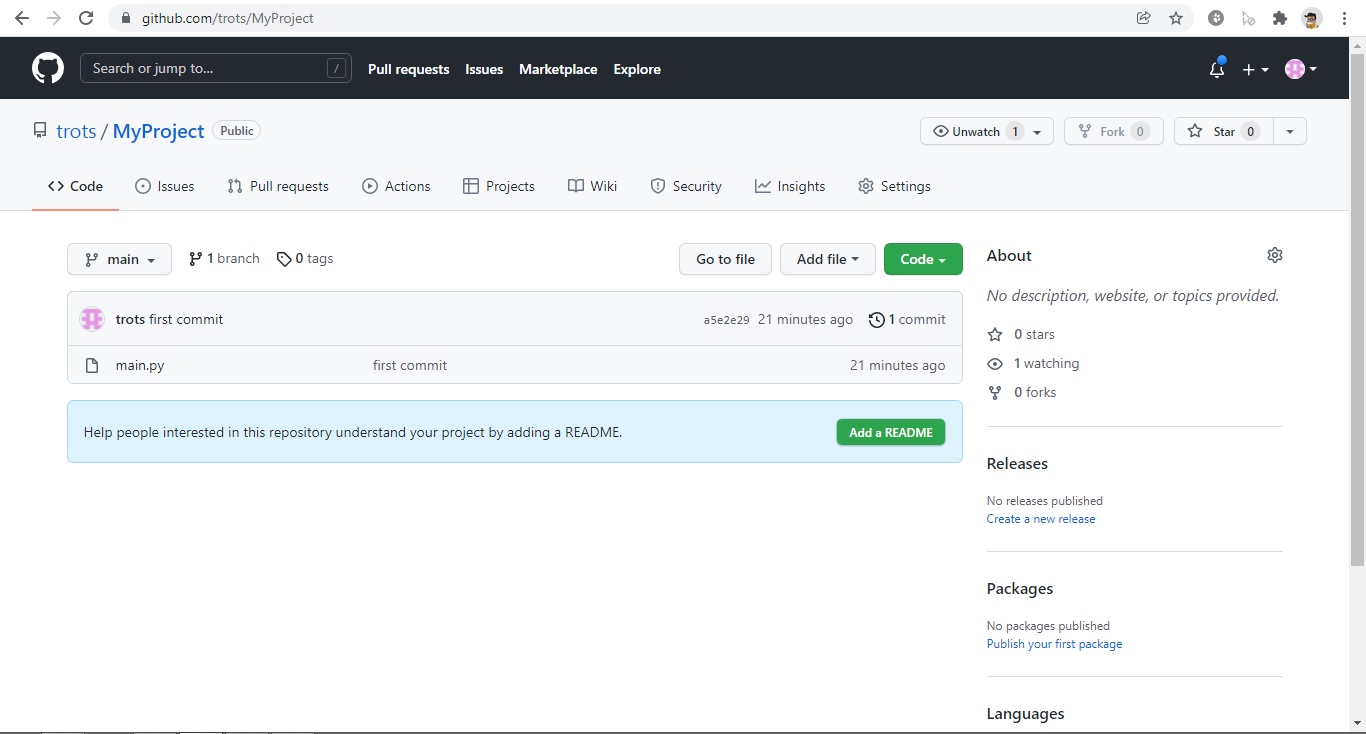This screenshot has height=734, width=1366.
Task: Open the repository Issues tab
Action: [165, 186]
